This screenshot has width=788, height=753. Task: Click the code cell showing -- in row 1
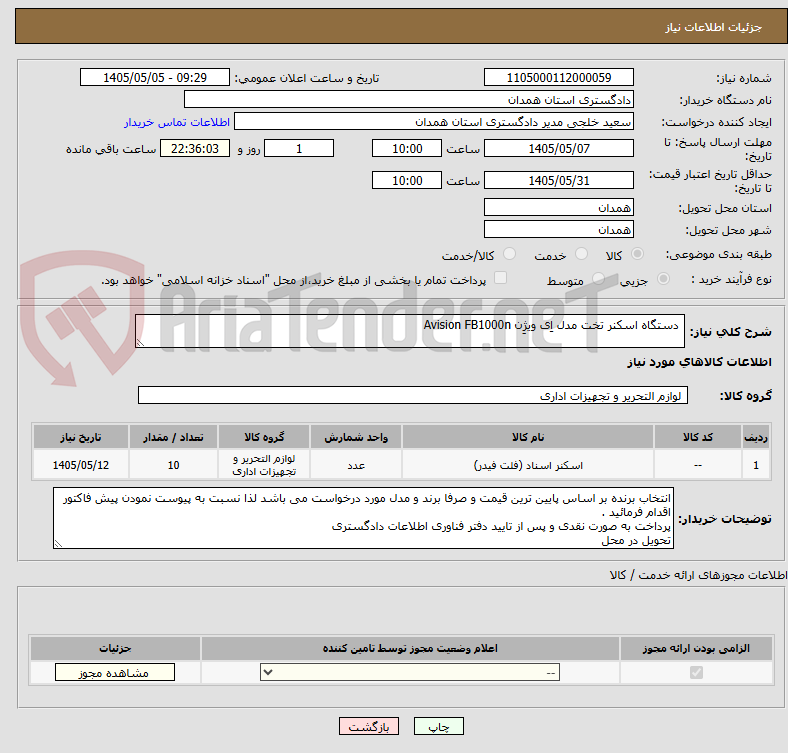(698, 465)
